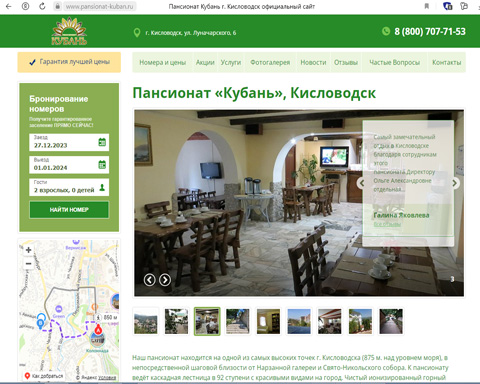Screen dimensions: 480x384
Task: Select ninth gallery thumbnail pathway
Action: tap(391, 321)
